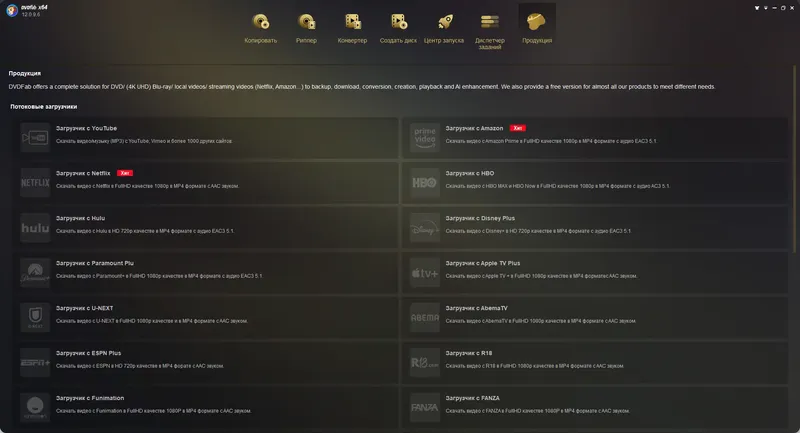Open the Загрузчик с Hulu entry
800x433 pixels.
(206, 227)
